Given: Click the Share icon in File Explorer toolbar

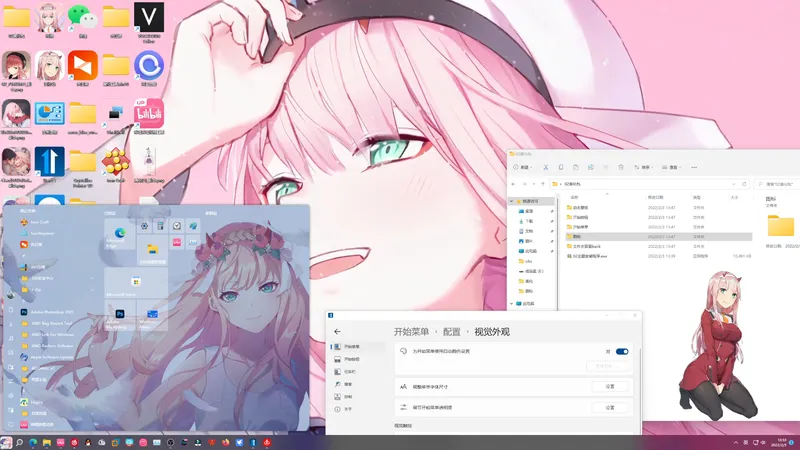Looking at the screenshot, I should click(591, 167).
